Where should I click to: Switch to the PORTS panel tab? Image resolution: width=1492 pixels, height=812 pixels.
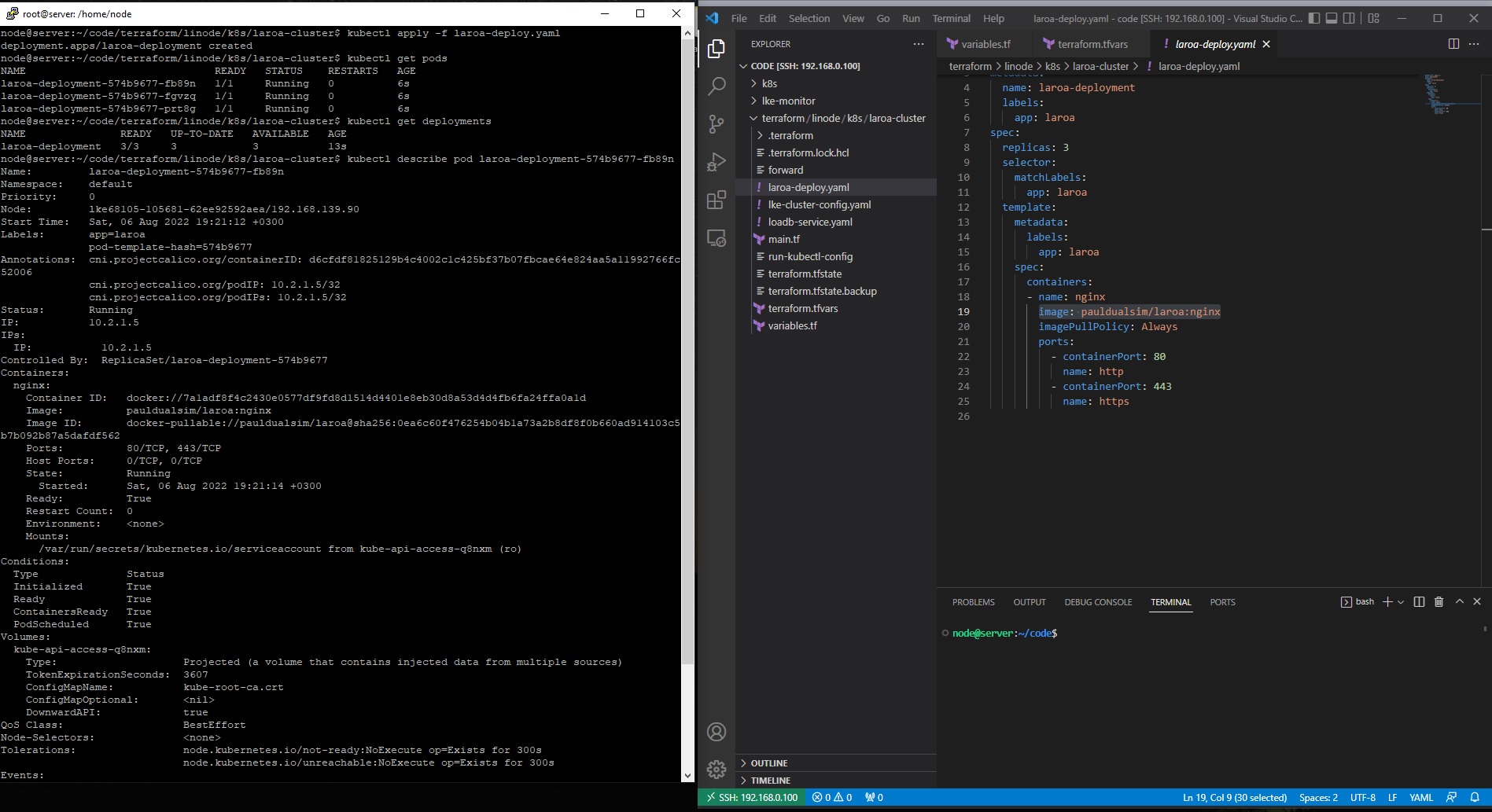(1222, 602)
